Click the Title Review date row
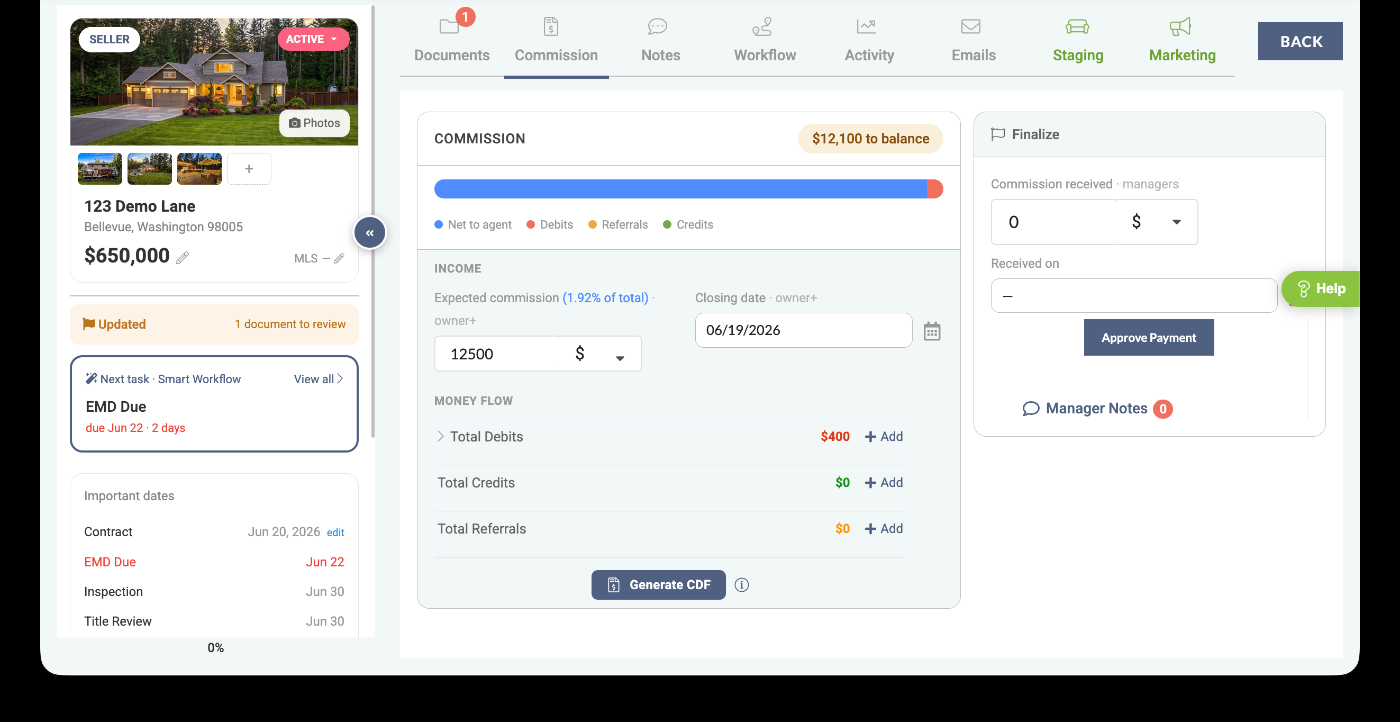This screenshot has height=722, width=1400. [214, 621]
